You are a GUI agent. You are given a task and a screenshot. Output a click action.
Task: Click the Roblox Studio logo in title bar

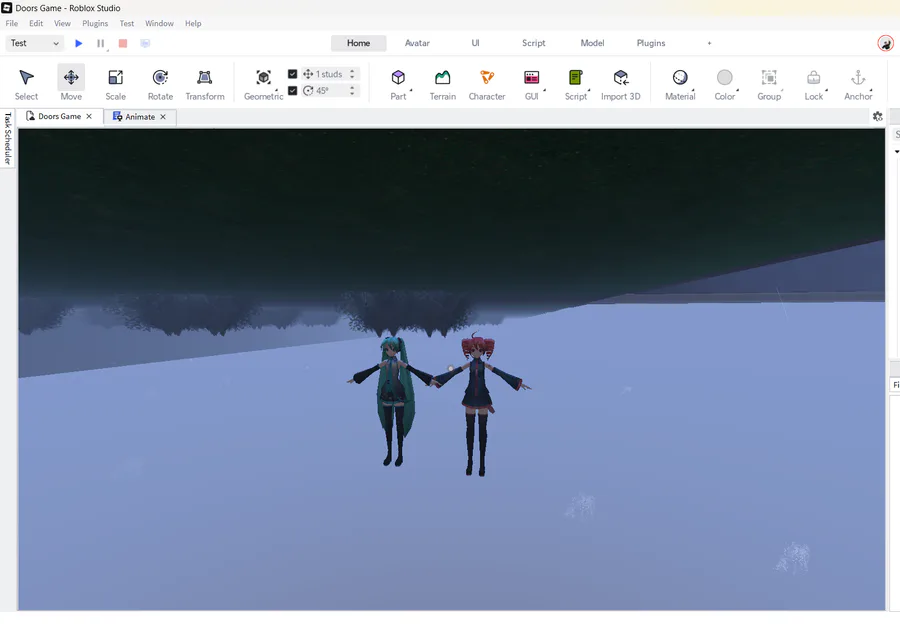click(x=6, y=7)
